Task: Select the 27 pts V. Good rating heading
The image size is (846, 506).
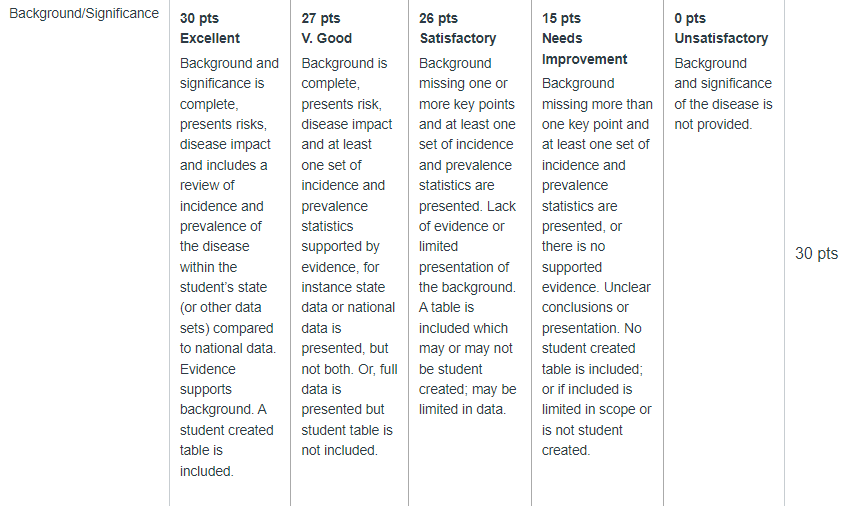Action: pyautogui.click(x=326, y=28)
